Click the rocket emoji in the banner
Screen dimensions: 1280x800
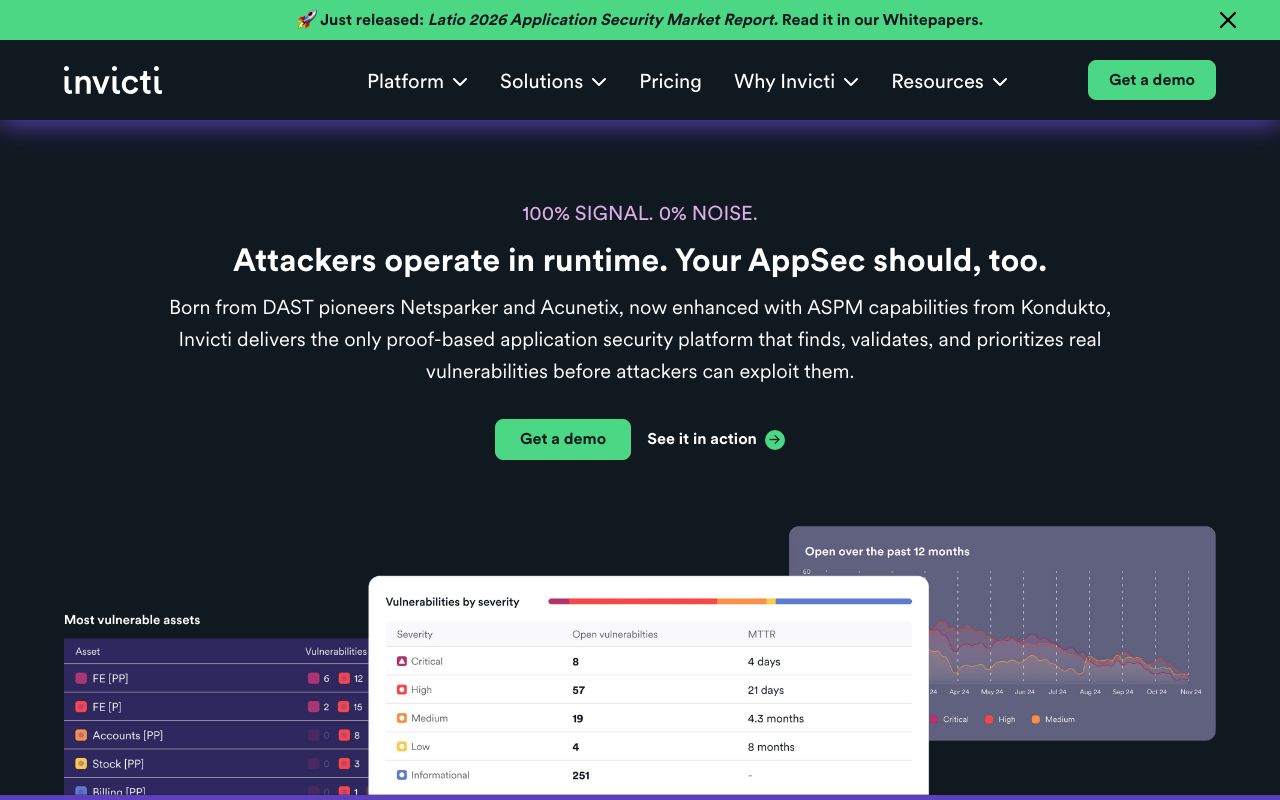[x=306, y=20]
